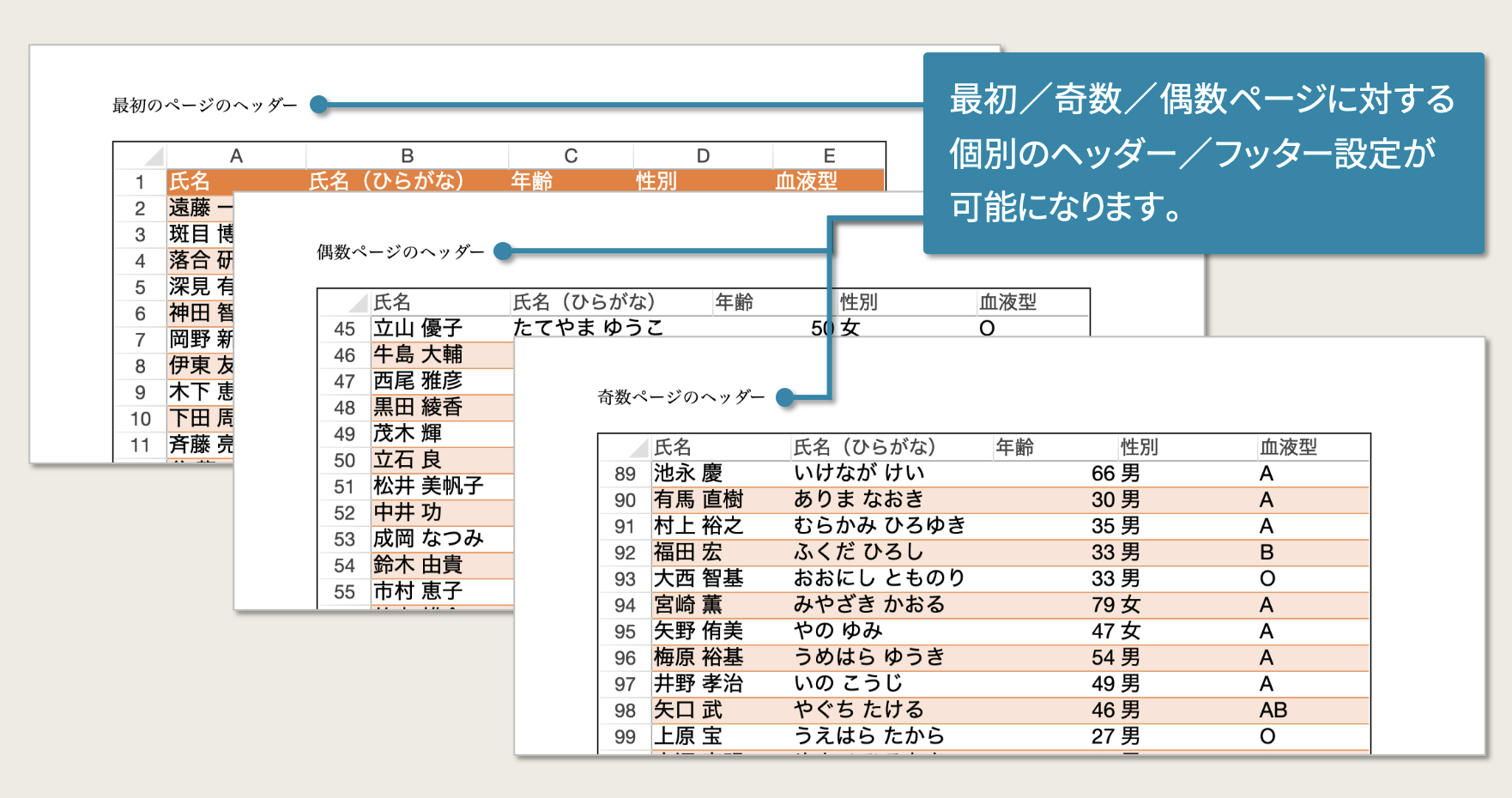Click the 松井 美帆子 cell
This screenshot has width=1512, height=798.
pos(442,486)
